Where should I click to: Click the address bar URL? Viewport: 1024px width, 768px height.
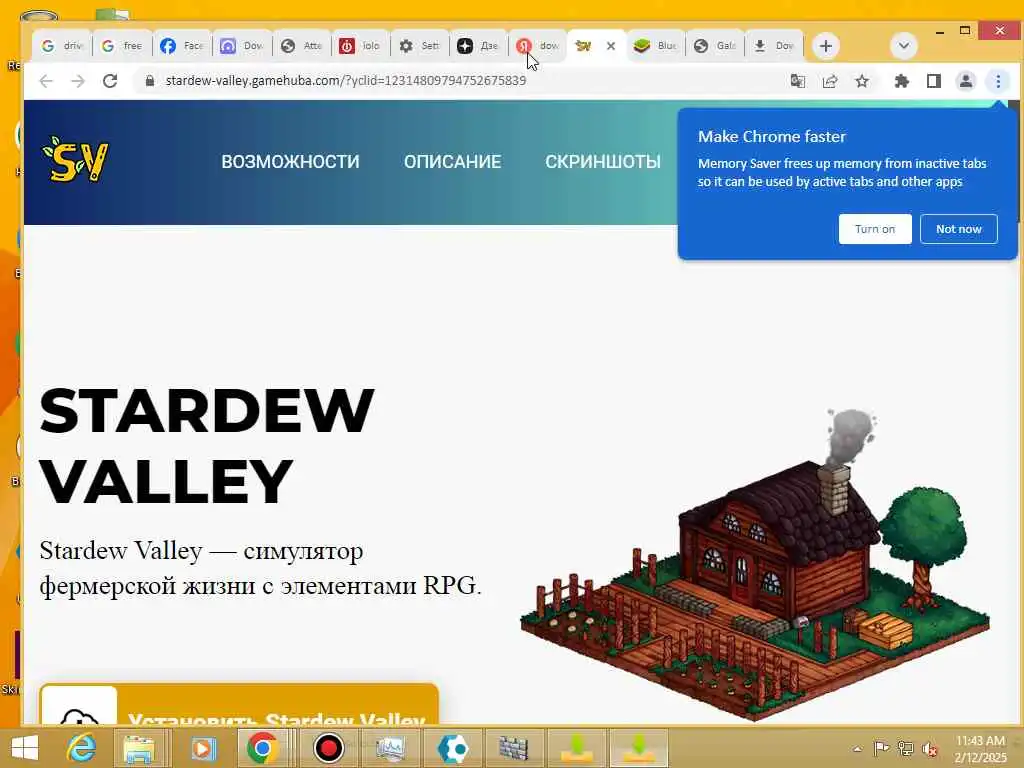[345, 81]
